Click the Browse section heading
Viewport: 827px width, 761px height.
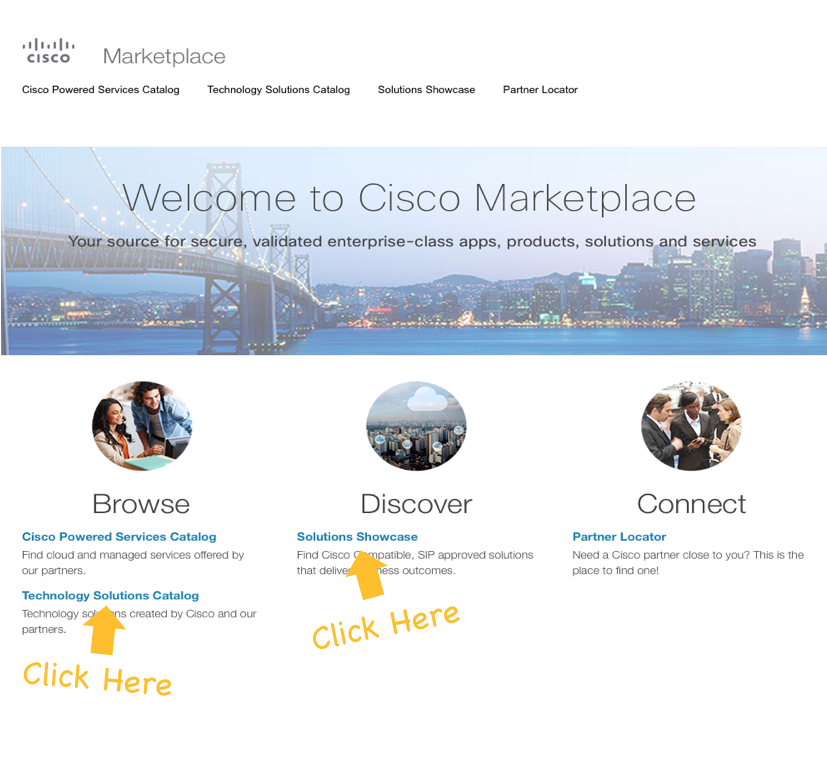point(140,504)
